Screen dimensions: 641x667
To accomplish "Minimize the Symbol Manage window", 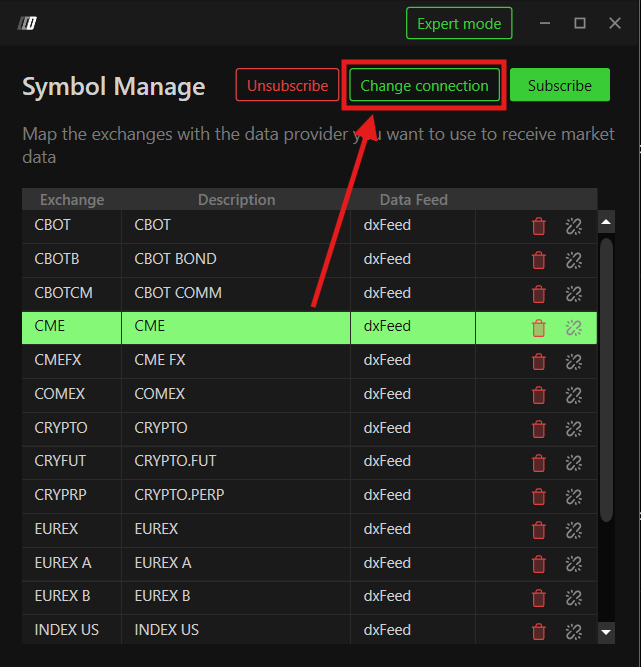I will (545, 23).
